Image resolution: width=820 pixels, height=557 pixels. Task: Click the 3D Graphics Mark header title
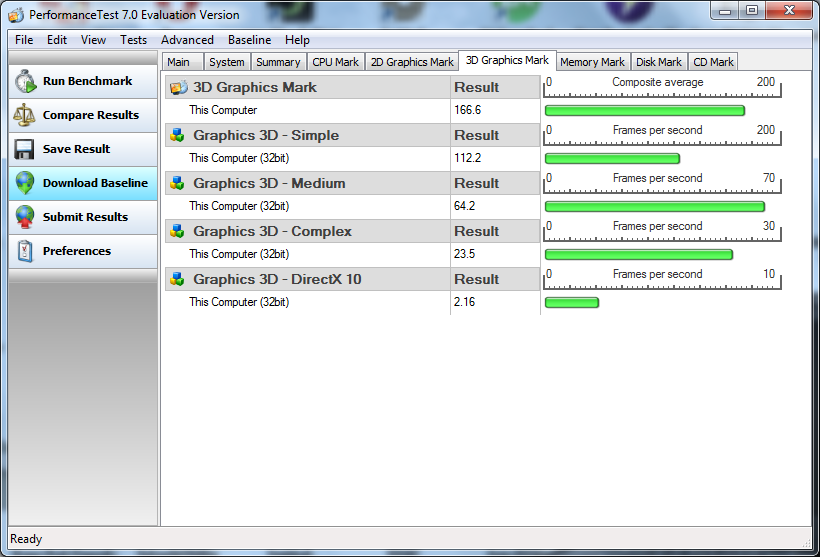coord(255,87)
